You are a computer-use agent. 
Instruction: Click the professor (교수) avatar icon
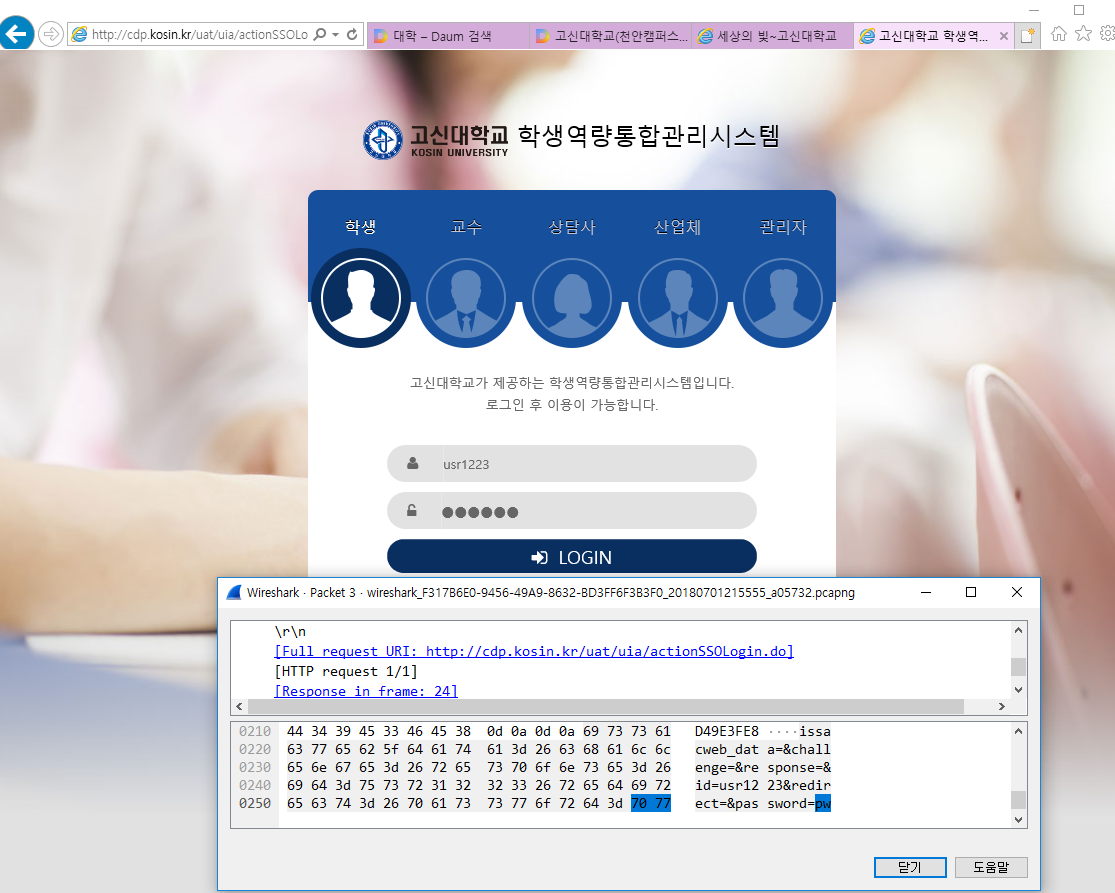[x=466, y=298]
